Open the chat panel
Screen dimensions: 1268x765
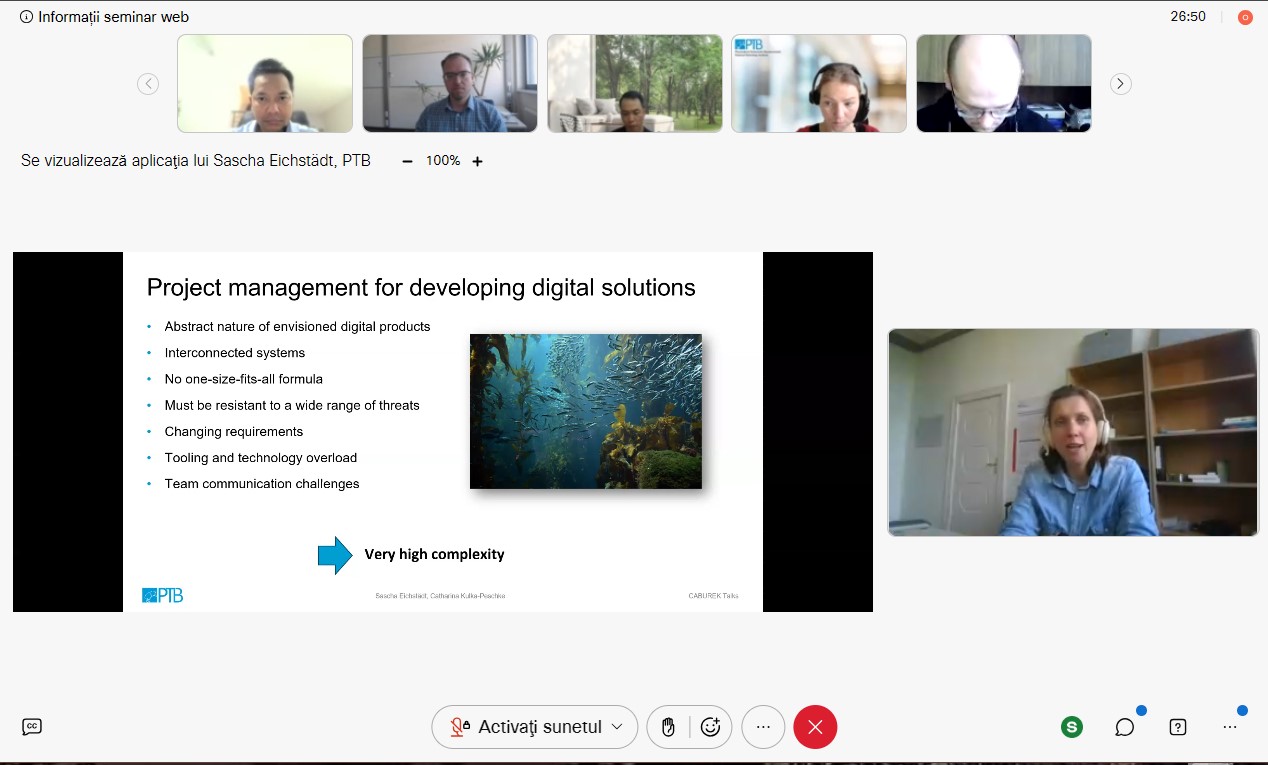tap(1125, 727)
